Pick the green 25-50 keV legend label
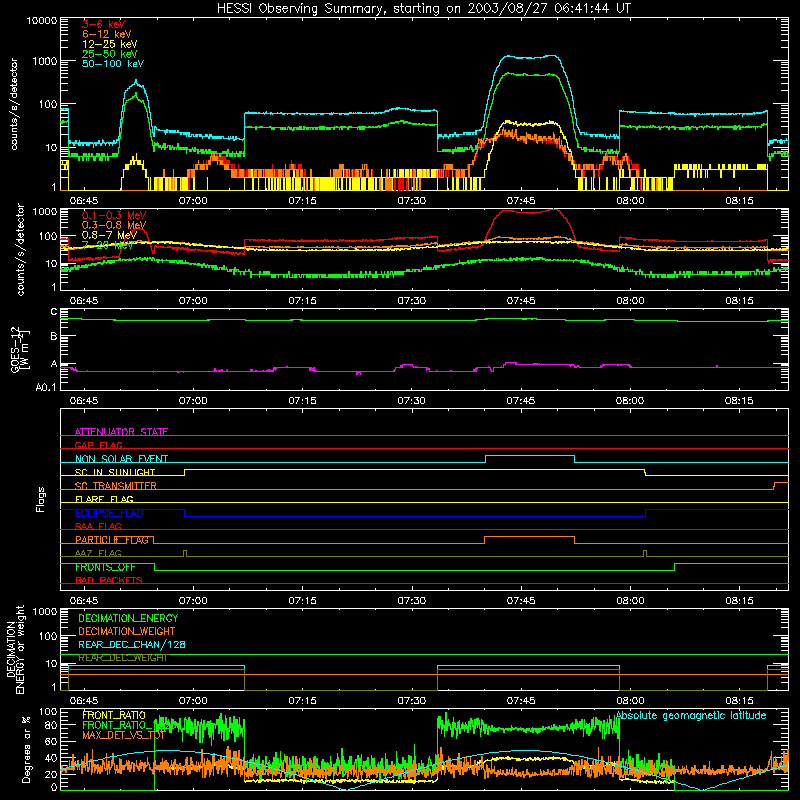Screen dimensions: 800x800 coord(110,54)
